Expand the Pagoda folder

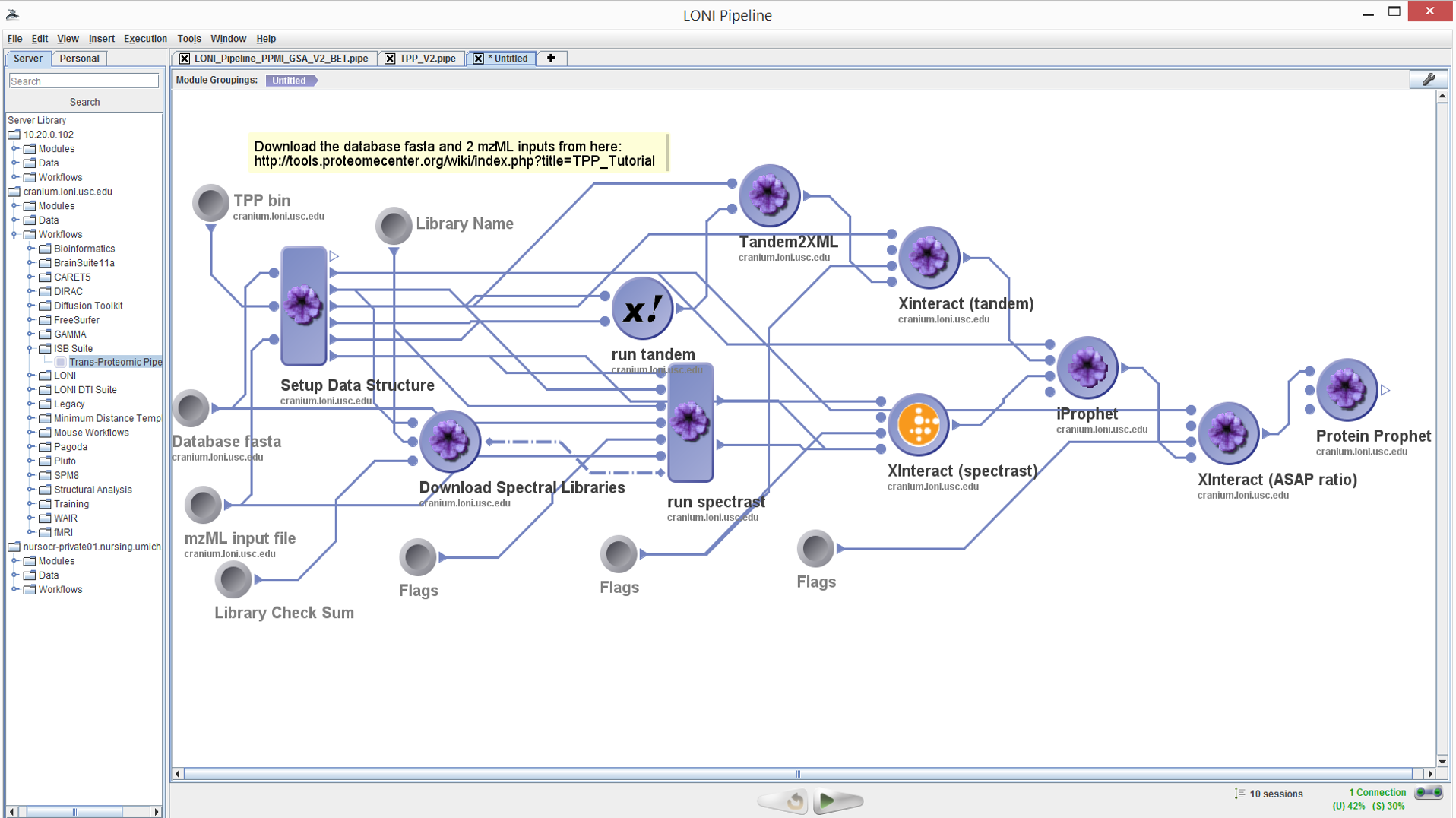(30, 447)
